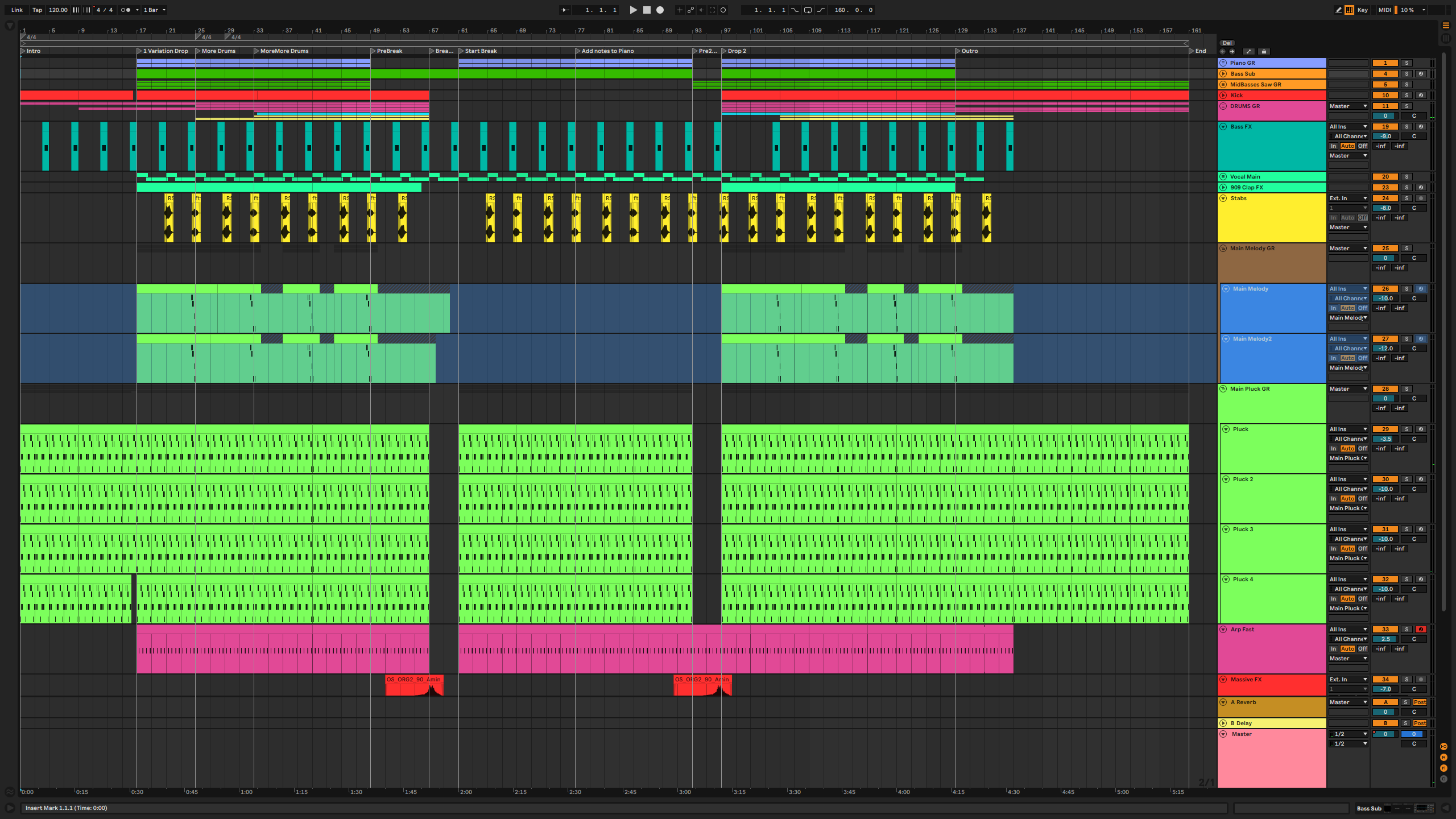This screenshot has width=1456, height=819.
Task: Click the MIDI overdub plus icon
Action: tap(679, 10)
